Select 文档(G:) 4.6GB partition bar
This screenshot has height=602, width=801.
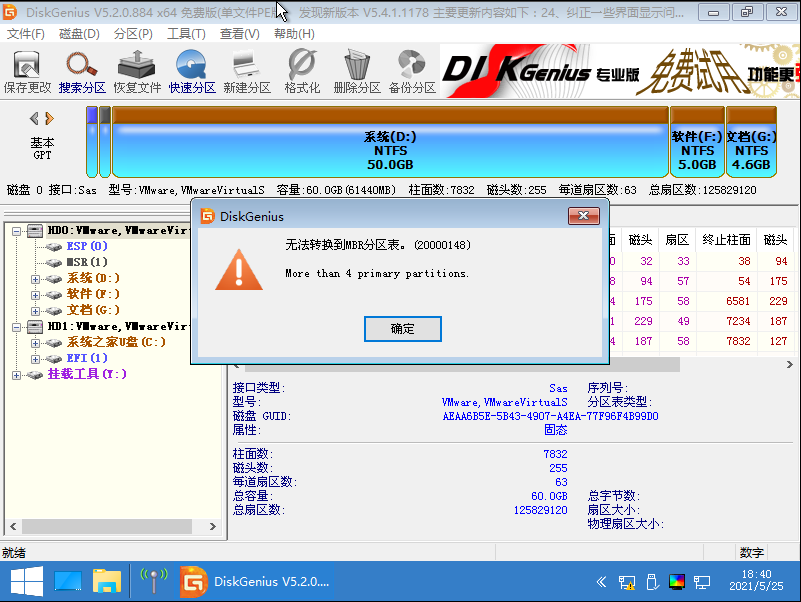pyautogui.click(x=751, y=142)
